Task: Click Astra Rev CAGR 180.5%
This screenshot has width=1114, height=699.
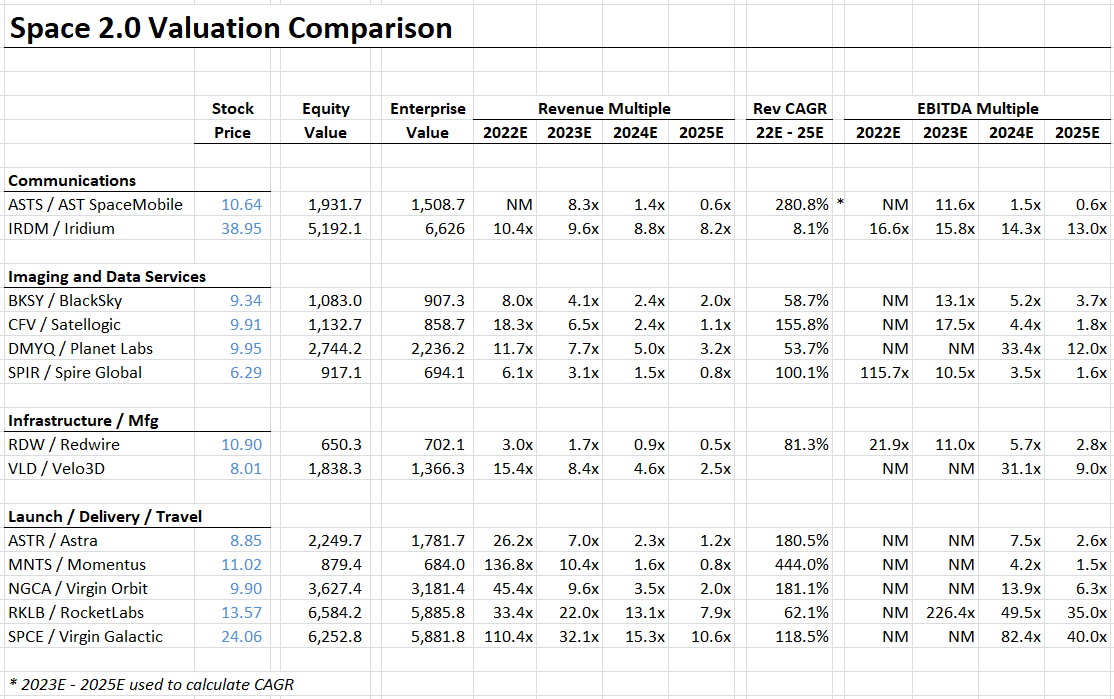Action: coord(802,541)
